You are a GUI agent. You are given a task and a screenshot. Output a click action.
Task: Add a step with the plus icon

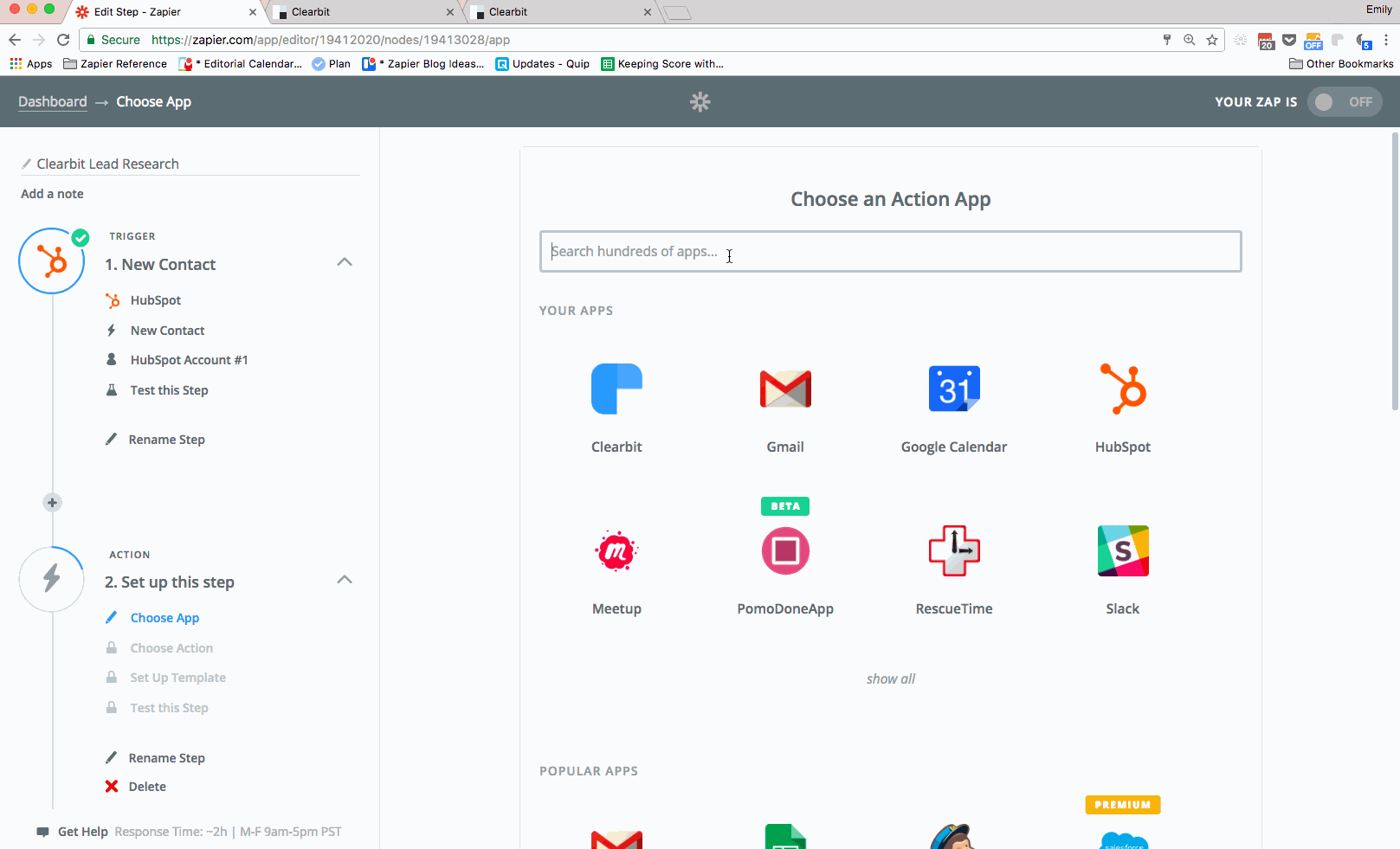(52, 503)
